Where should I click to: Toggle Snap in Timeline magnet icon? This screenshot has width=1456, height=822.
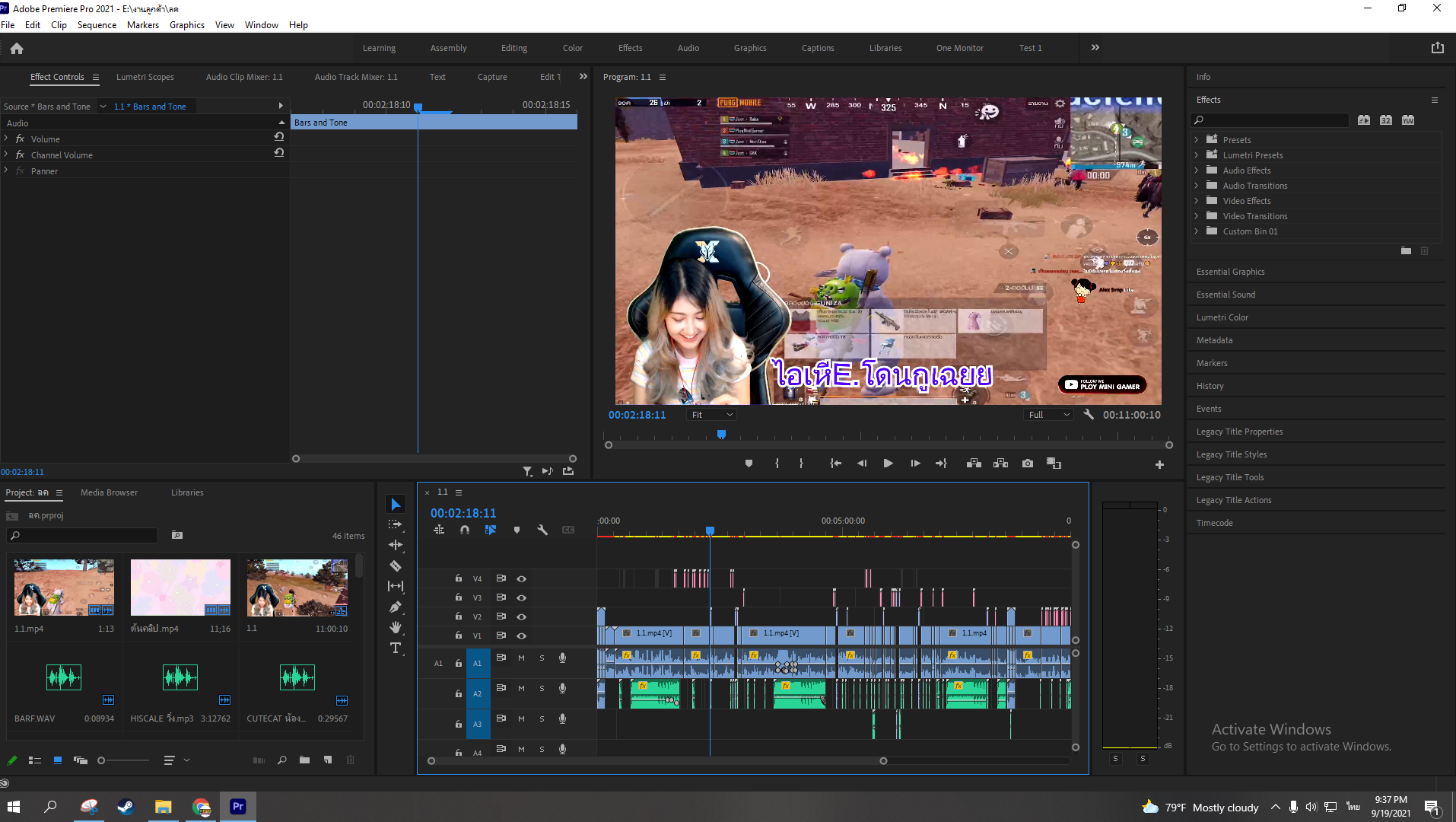point(465,530)
